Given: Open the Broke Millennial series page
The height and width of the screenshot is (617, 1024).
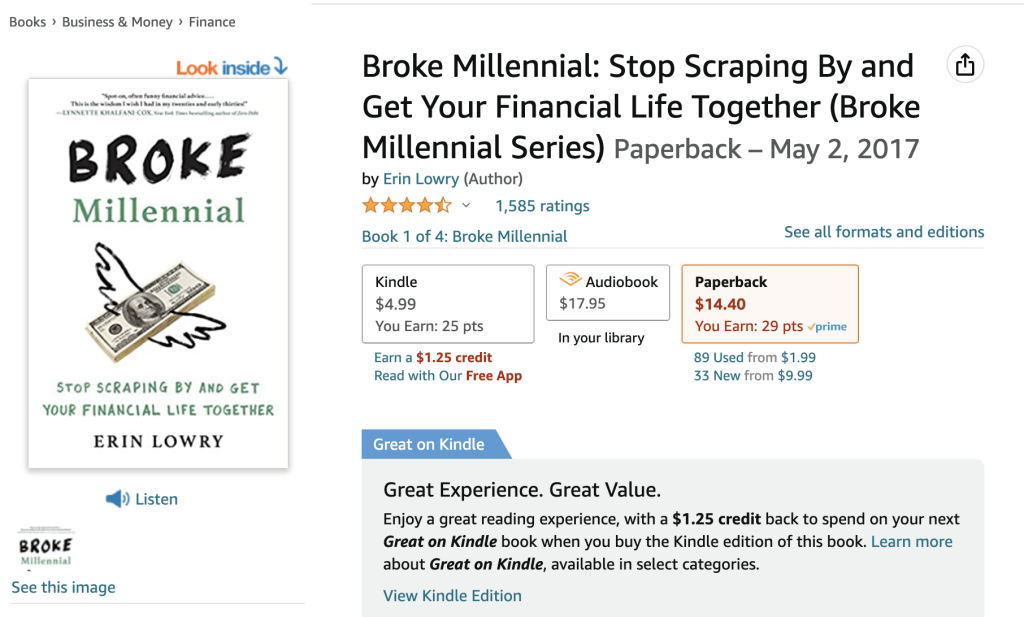Looking at the screenshot, I should (x=464, y=236).
